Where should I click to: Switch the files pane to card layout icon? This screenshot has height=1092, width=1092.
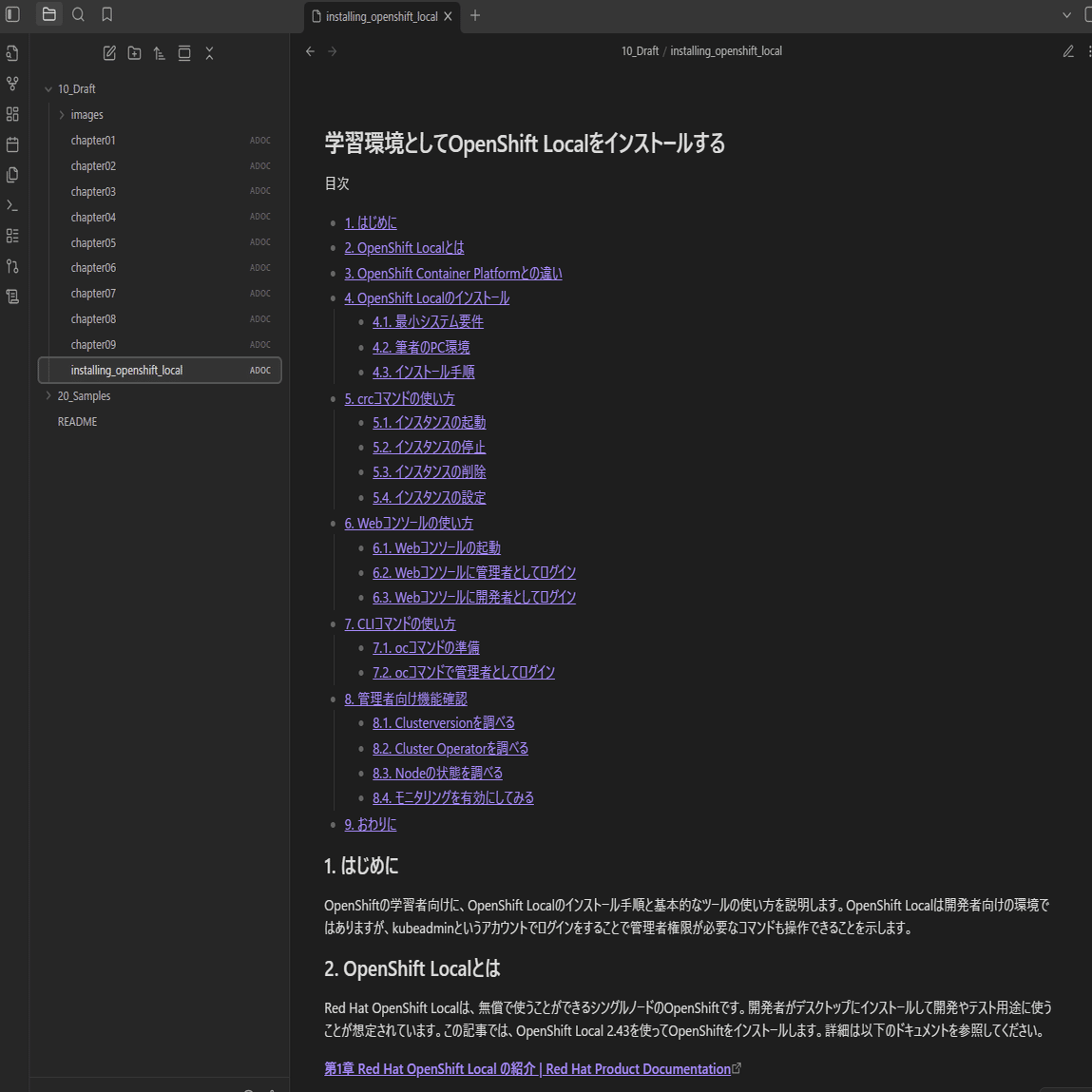[184, 53]
